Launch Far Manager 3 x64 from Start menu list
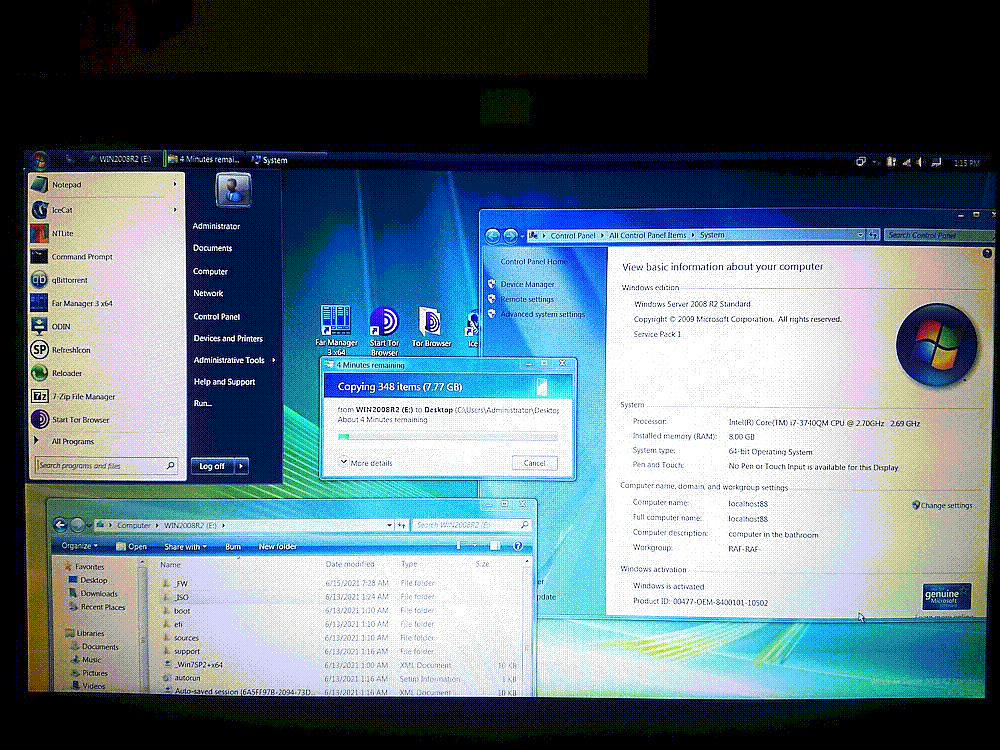This screenshot has width=1000, height=750. tap(105, 304)
